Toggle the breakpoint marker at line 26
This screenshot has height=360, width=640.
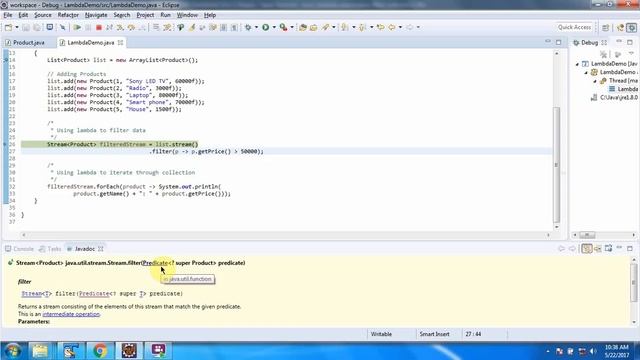pyautogui.click(x=5, y=144)
